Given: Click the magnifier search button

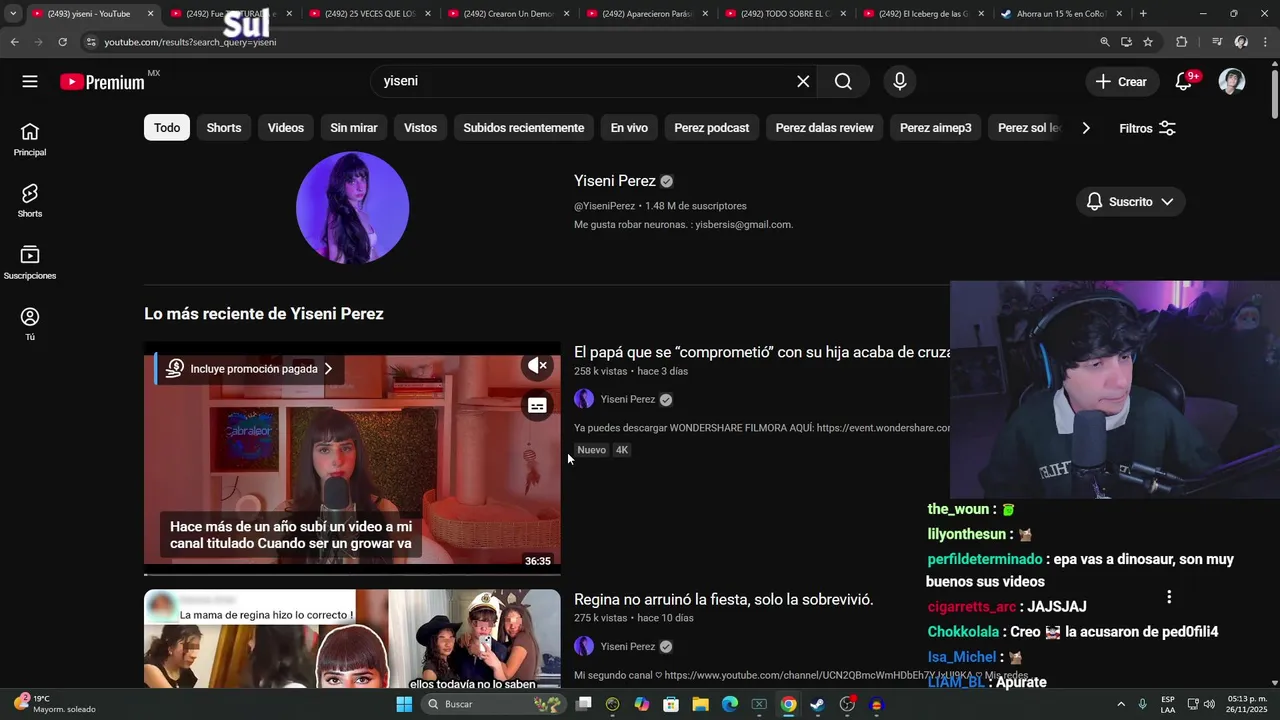Looking at the screenshot, I should tap(843, 81).
